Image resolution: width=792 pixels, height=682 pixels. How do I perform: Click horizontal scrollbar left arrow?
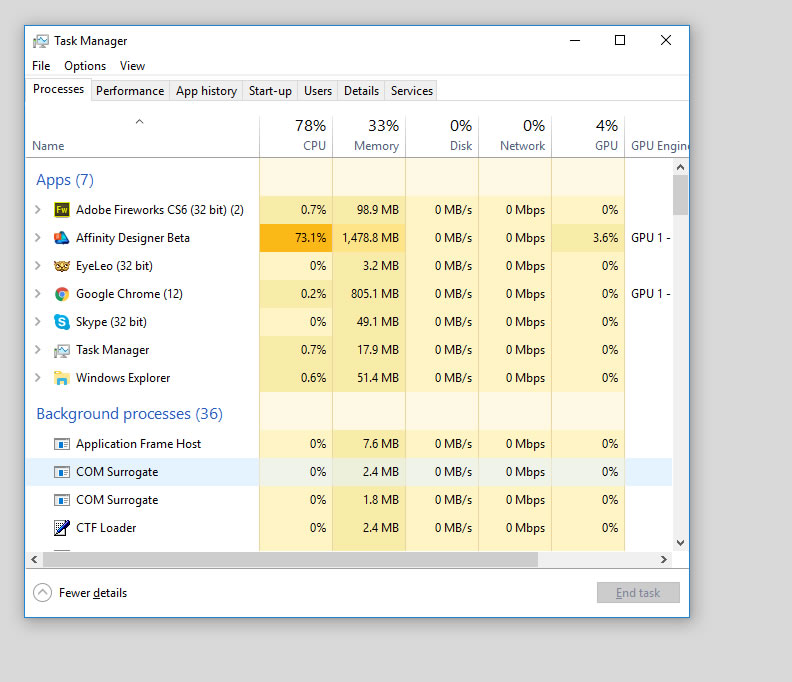coord(34,560)
